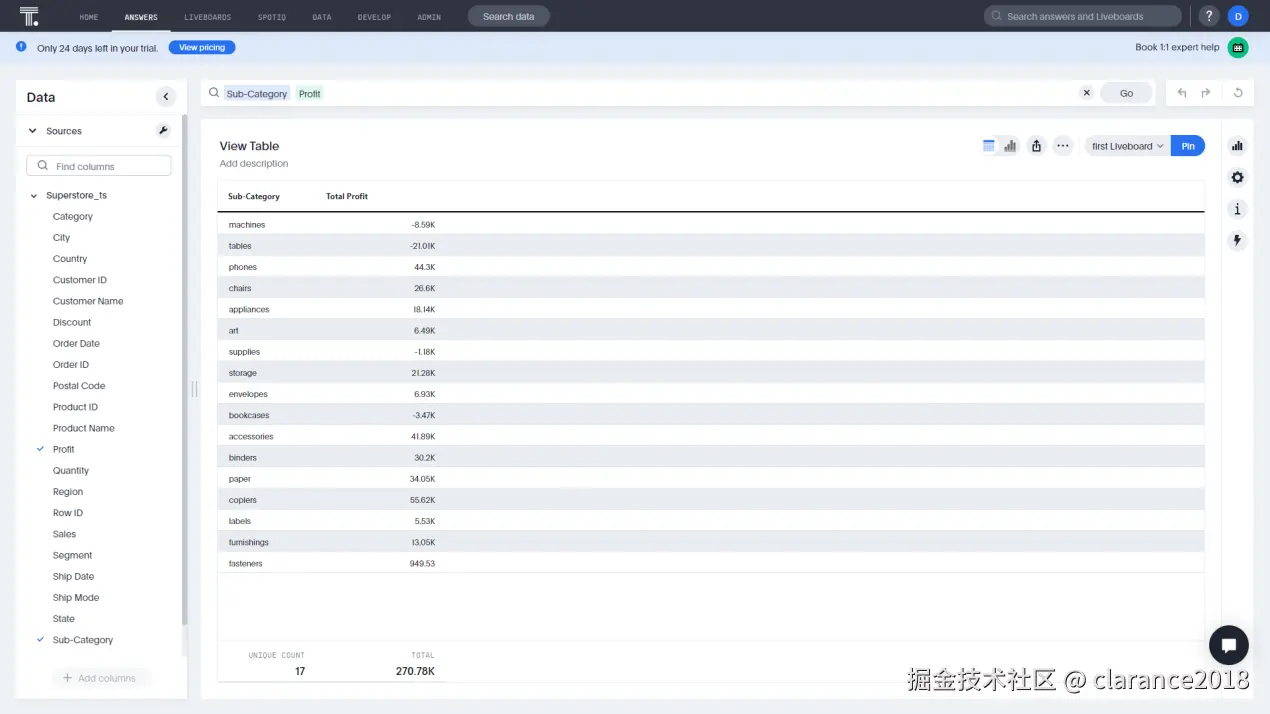
Task: Collapse the Superstore_ts data source tree
Action: click(x=33, y=194)
